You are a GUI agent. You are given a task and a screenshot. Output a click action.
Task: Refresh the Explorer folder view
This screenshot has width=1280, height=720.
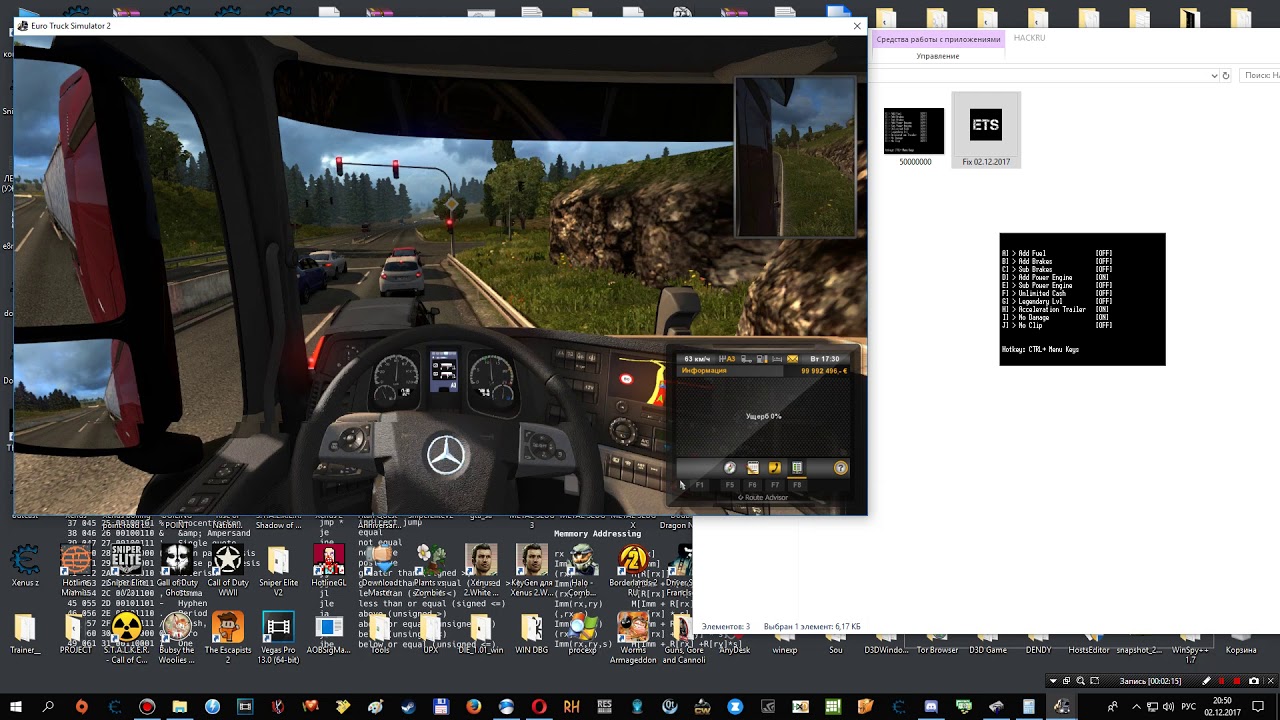(x=1226, y=76)
